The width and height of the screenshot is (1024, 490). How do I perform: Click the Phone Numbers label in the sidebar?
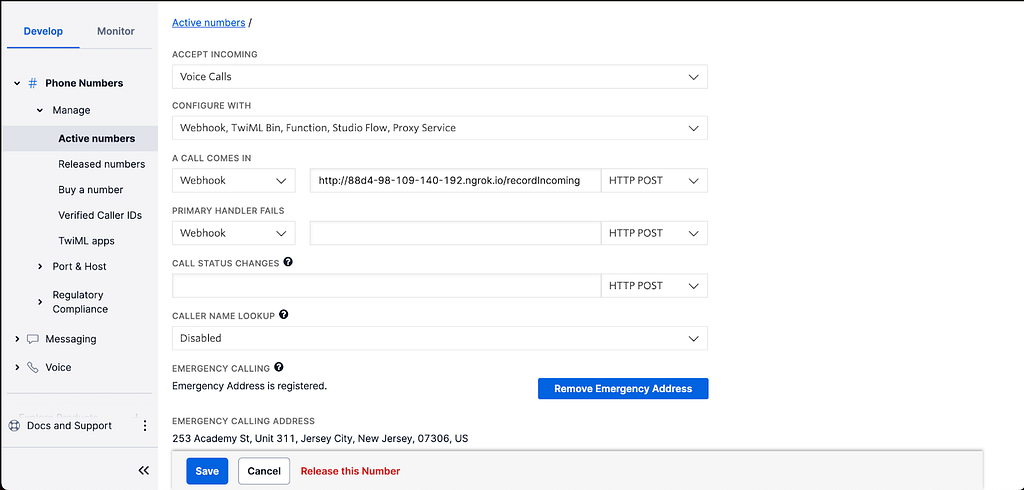pos(84,83)
